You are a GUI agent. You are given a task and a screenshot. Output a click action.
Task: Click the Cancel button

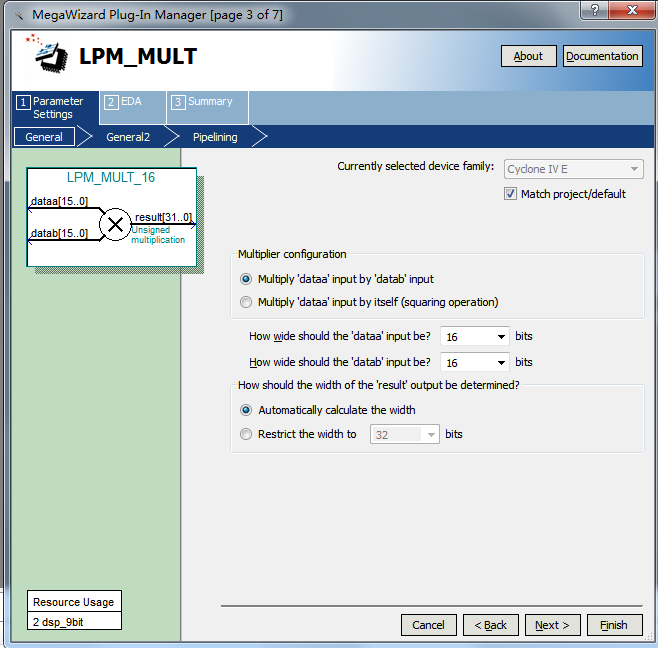click(x=428, y=625)
